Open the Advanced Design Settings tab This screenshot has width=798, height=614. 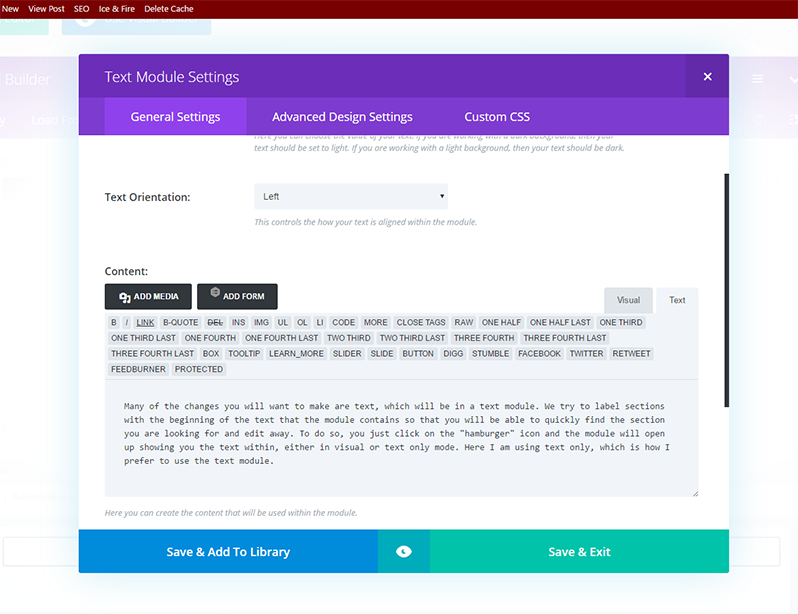pos(342,117)
